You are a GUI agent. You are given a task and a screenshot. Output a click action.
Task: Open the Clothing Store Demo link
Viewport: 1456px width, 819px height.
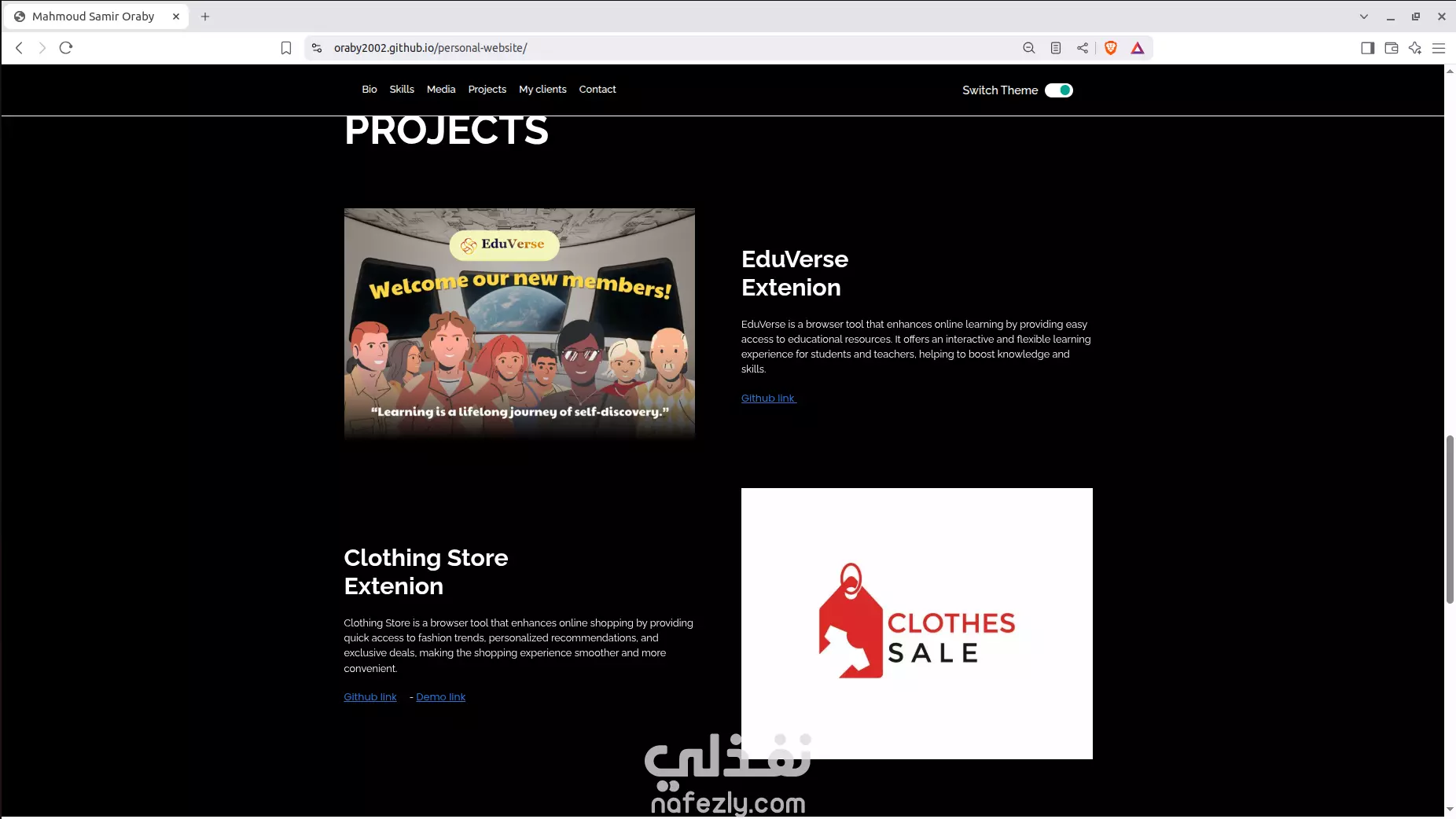coord(440,697)
